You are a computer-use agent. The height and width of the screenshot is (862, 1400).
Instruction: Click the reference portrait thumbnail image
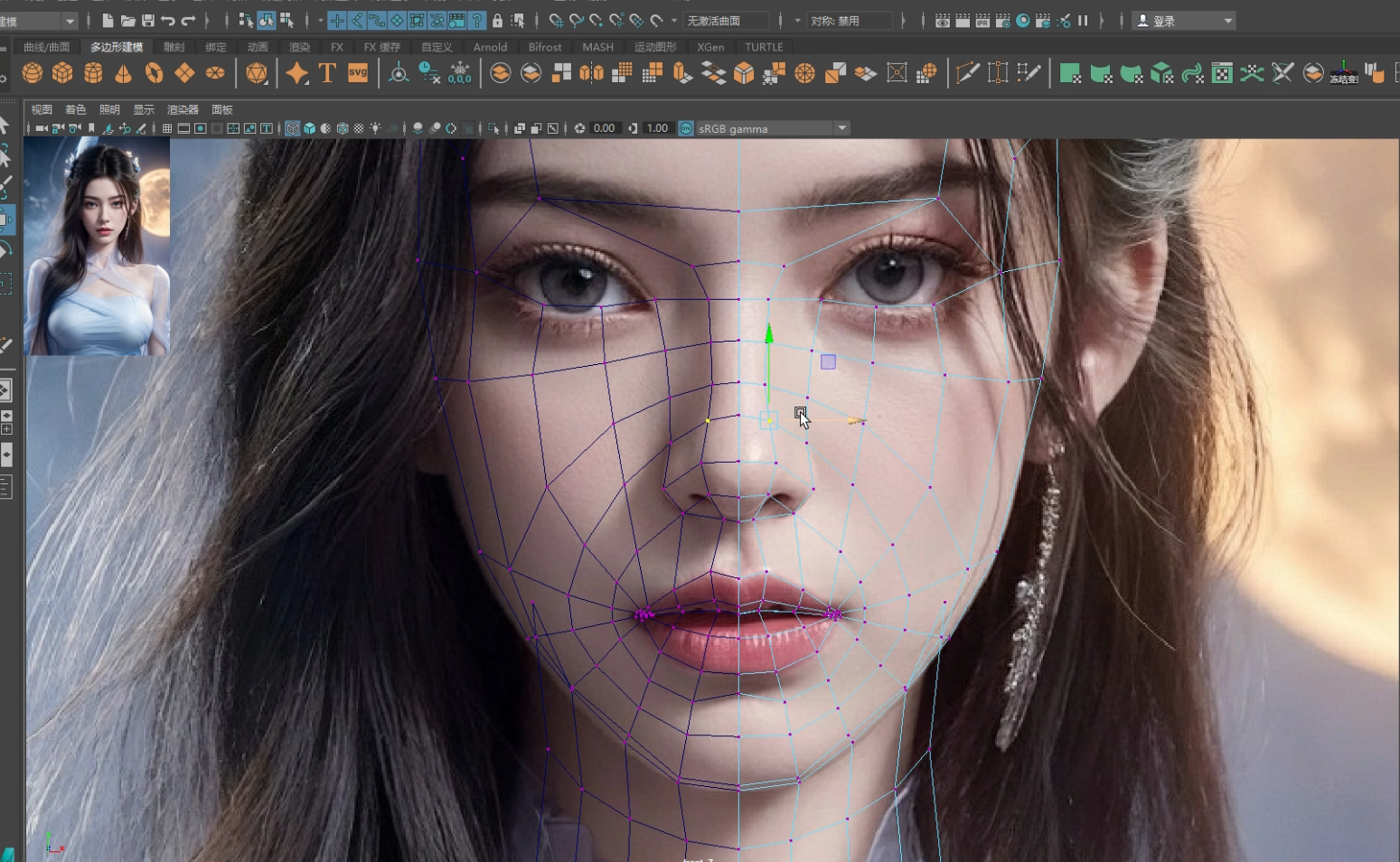pyautogui.click(x=97, y=247)
